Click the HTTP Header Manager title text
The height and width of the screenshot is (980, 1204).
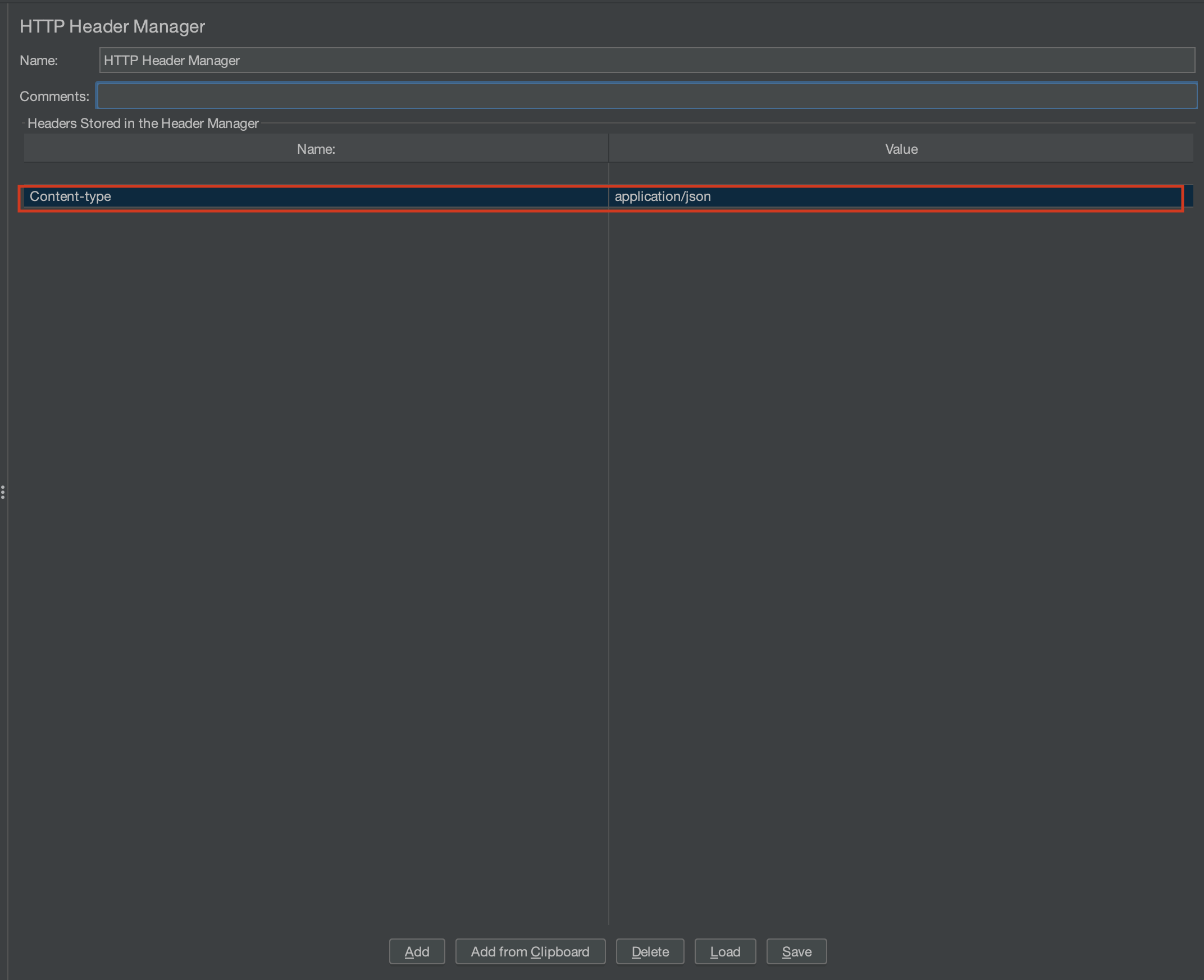click(112, 26)
